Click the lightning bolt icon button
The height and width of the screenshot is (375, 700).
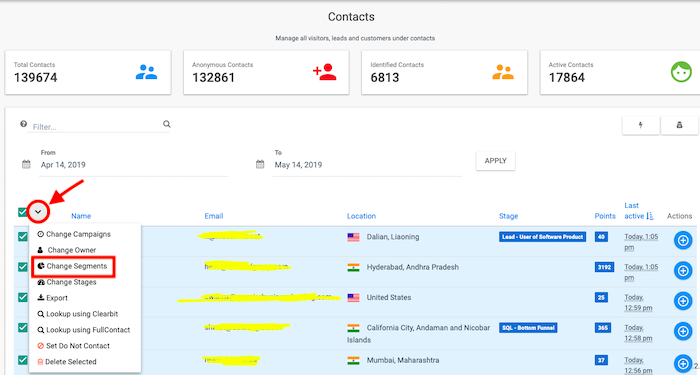point(641,125)
